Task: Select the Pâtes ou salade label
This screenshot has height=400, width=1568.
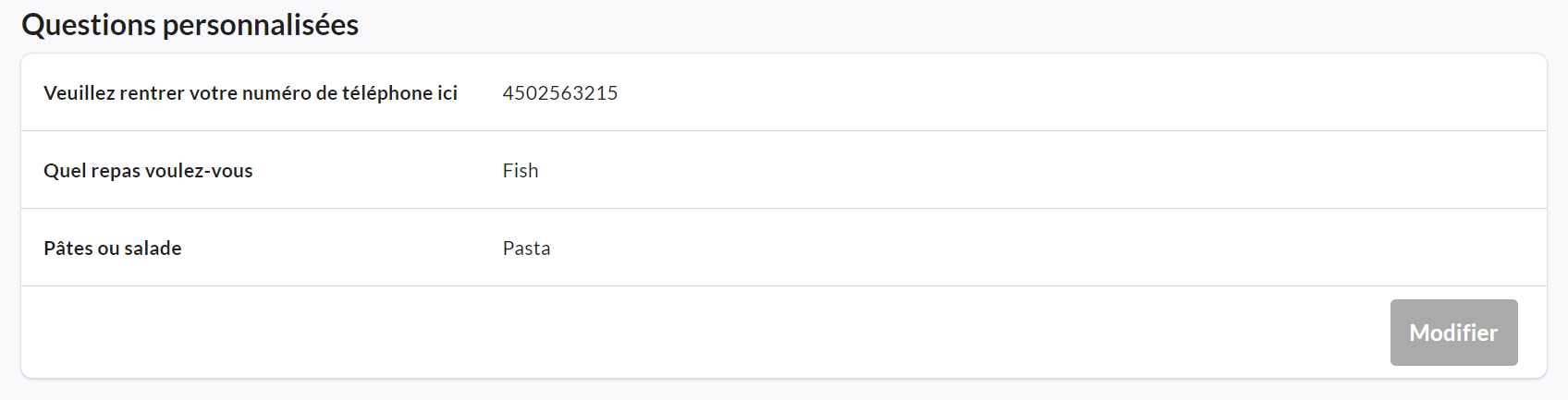Action: 113,248
